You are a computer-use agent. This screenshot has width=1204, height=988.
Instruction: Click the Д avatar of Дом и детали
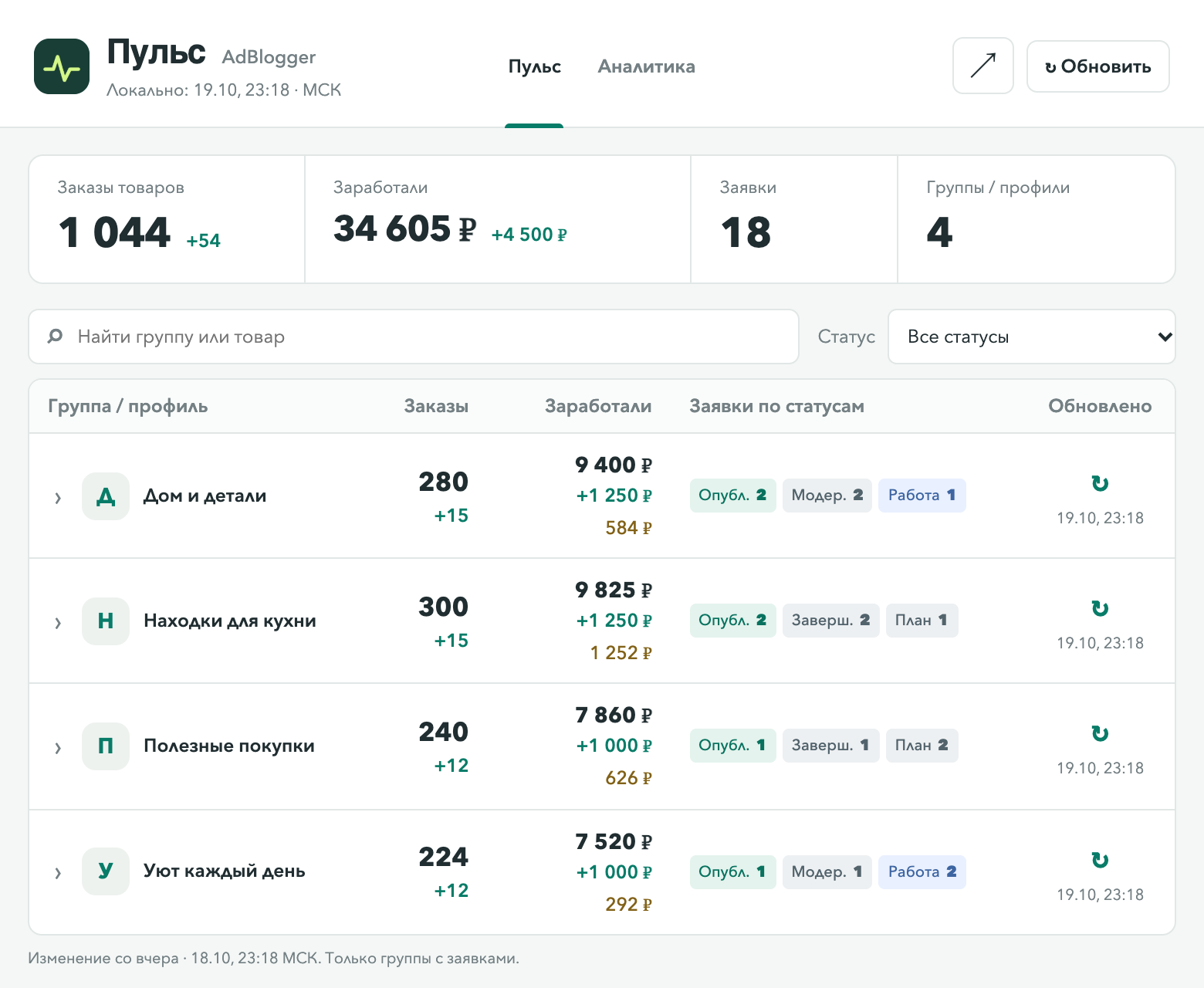pyautogui.click(x=106, y=496)
